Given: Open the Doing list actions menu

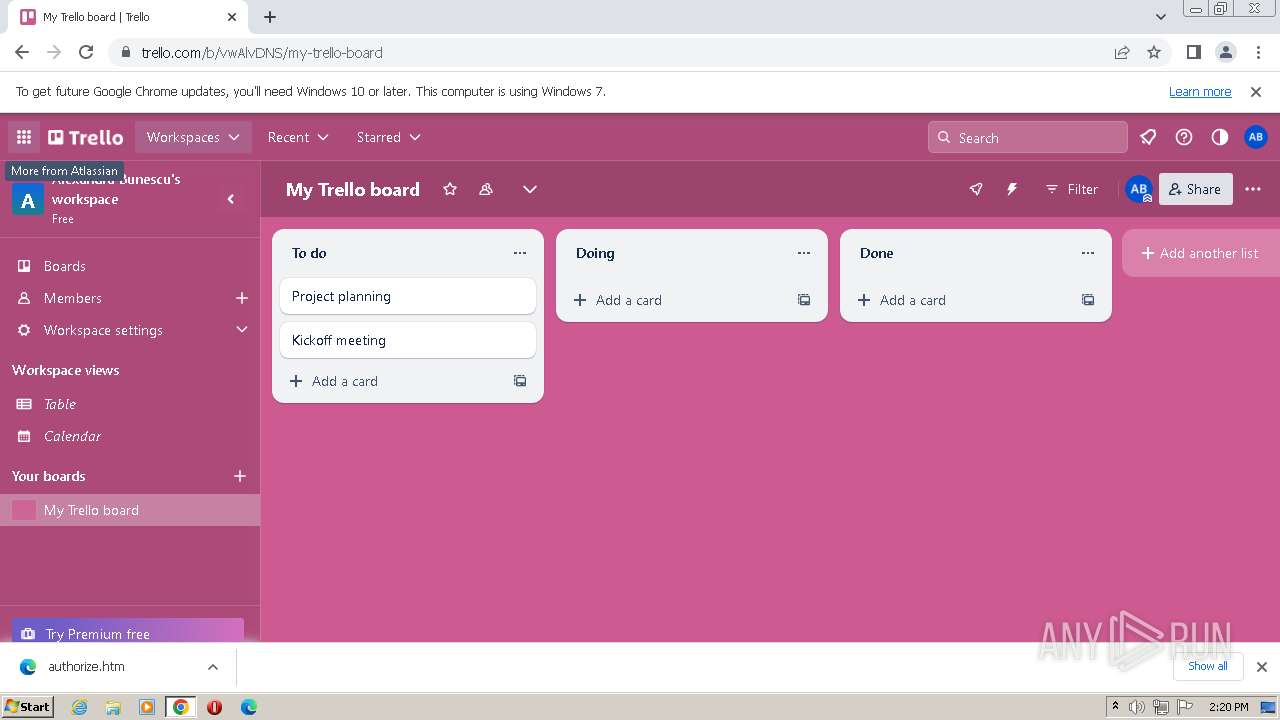Looking at the screenshot, I should (x=804, y=253).
